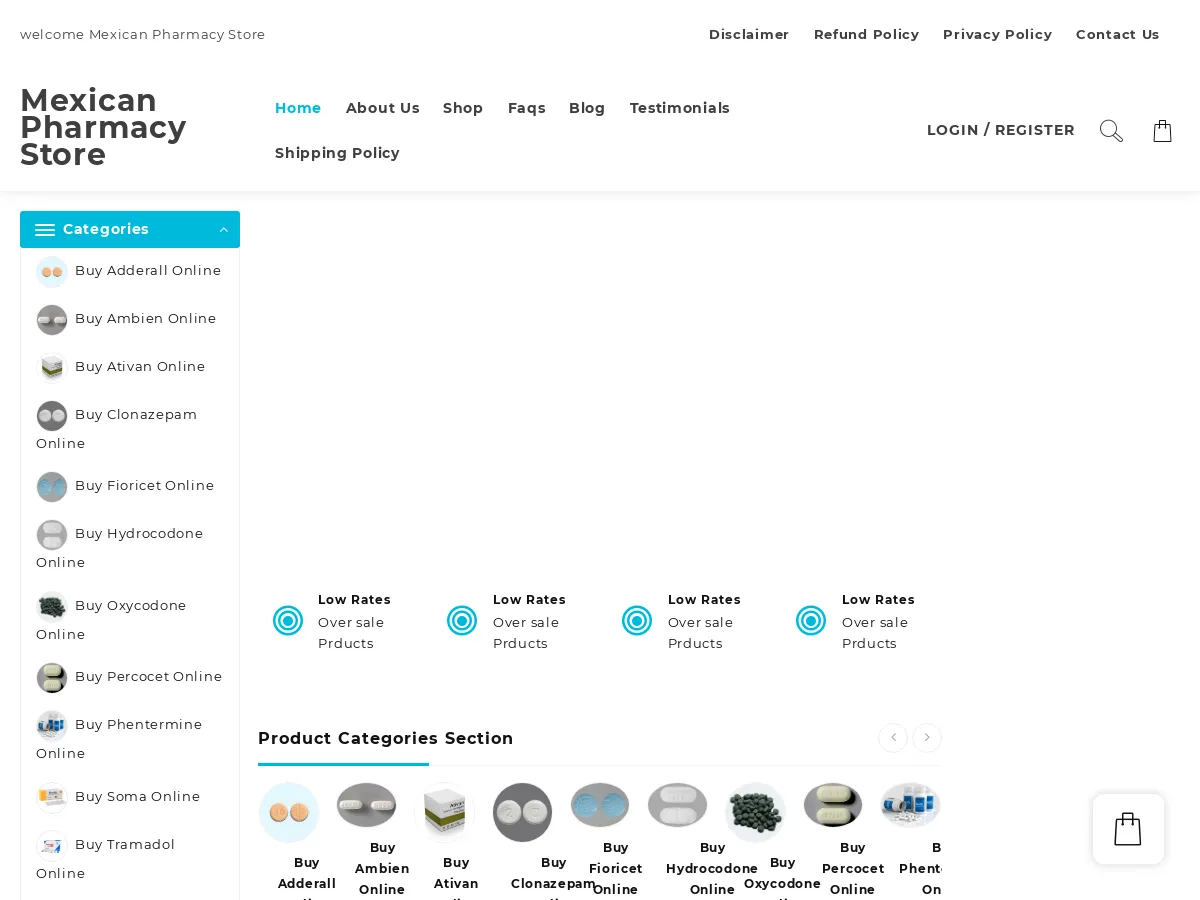Open the Disclaimer page link

tap(749, 34)
